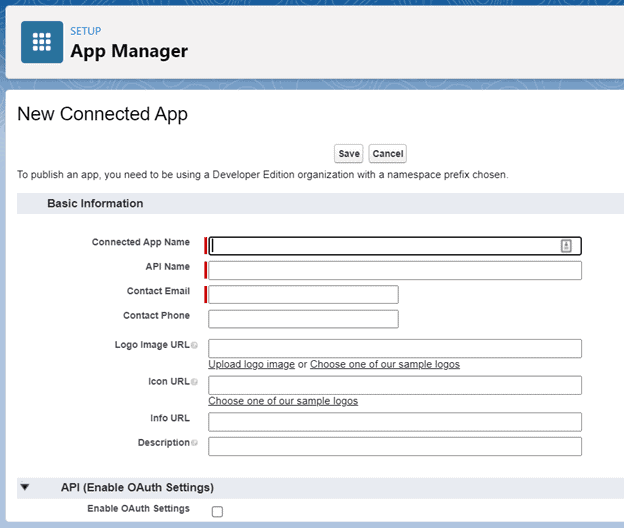Click the API (Enable OAuth Settings) header text
624x528 pixels.
click(x=137, y=487)
